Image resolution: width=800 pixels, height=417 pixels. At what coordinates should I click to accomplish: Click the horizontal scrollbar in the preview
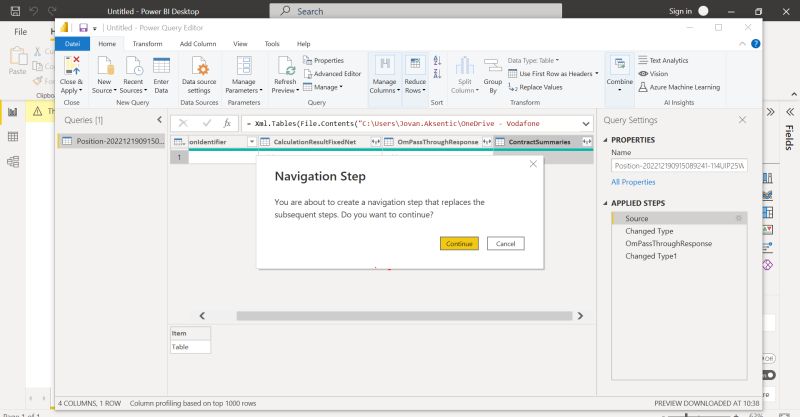[404, 316]
